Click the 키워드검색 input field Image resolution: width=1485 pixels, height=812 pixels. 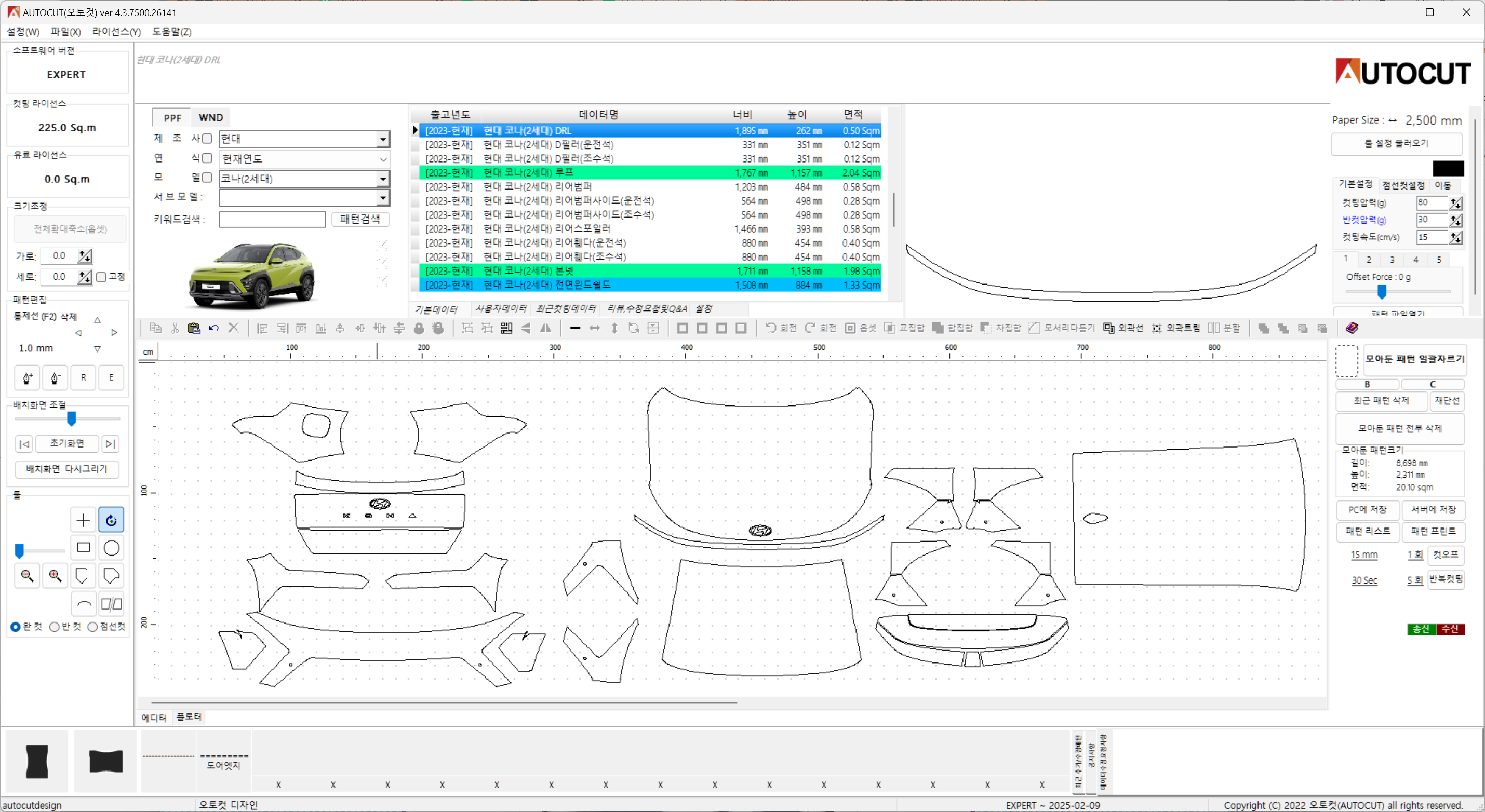[272, 219]
